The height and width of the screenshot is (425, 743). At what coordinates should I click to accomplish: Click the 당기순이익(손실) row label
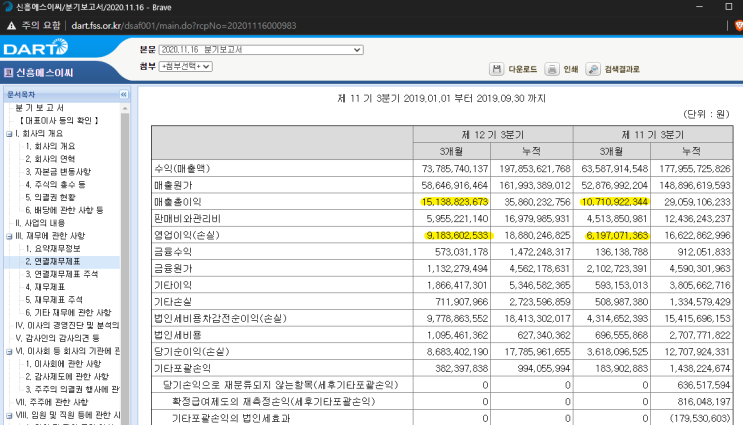(191, 352)
